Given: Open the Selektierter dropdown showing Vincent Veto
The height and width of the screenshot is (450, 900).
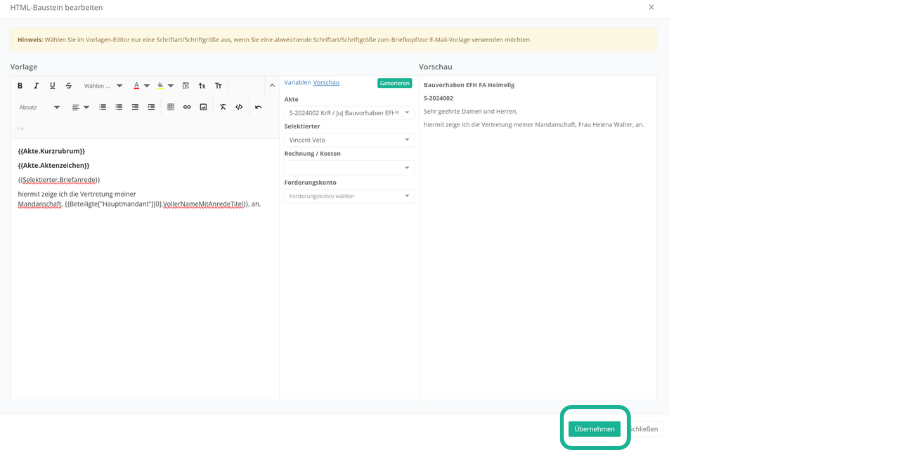Looking at the screenshot, I should [348, 140].
